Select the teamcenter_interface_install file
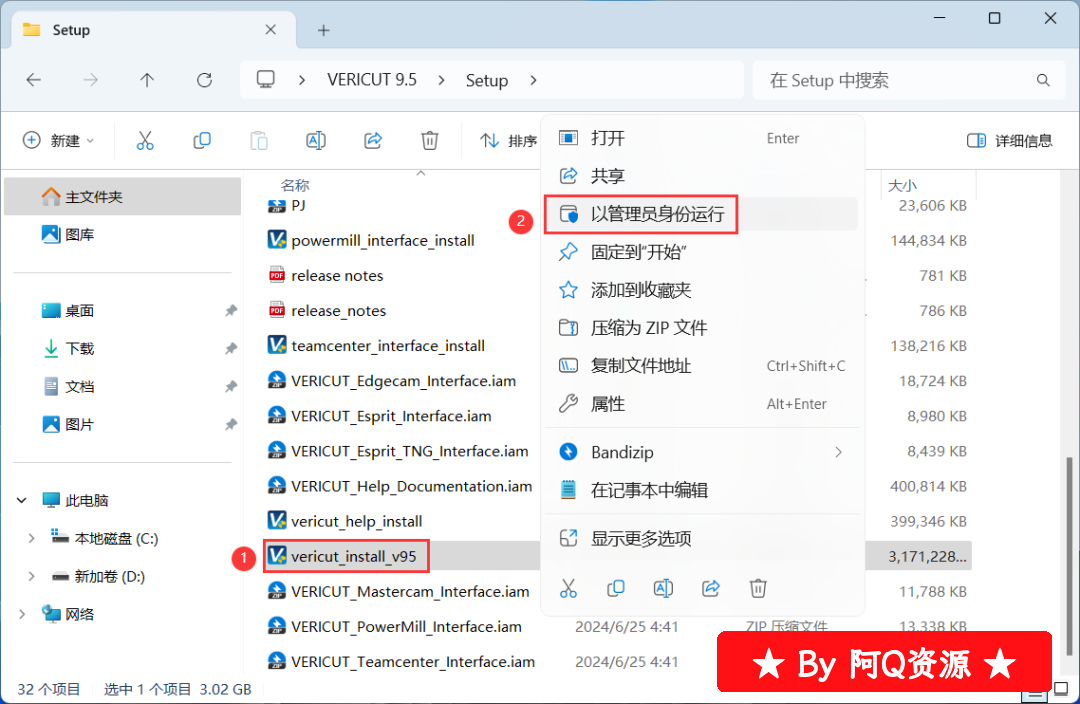This screenshot has height=704, width=1080. click(x=388, y=345)
